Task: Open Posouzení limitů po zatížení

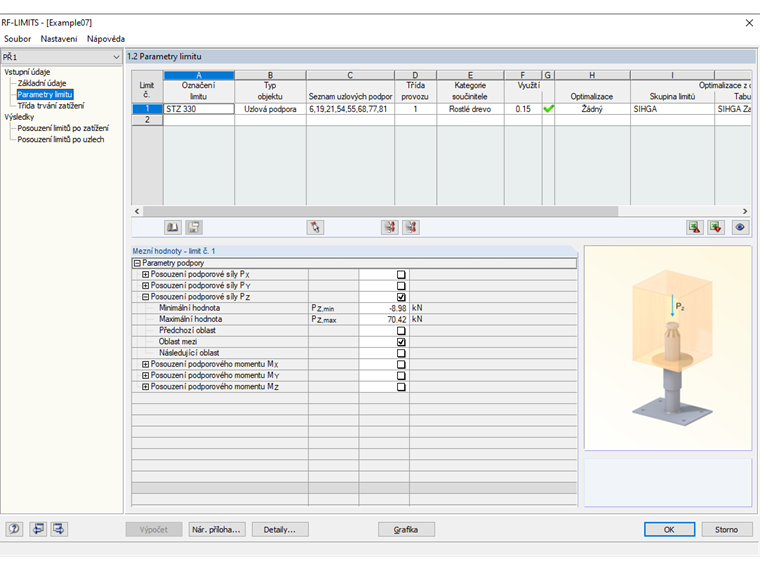Action: click(x=63, y=128)
